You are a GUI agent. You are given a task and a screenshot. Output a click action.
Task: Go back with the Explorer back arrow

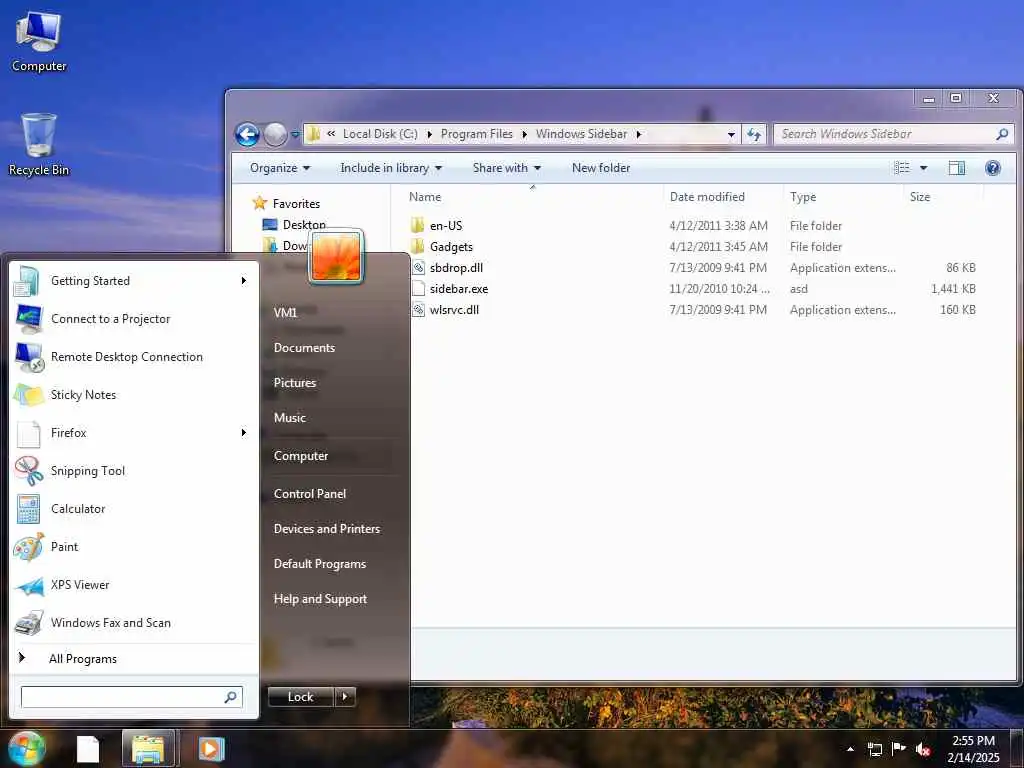pos(248,135)
